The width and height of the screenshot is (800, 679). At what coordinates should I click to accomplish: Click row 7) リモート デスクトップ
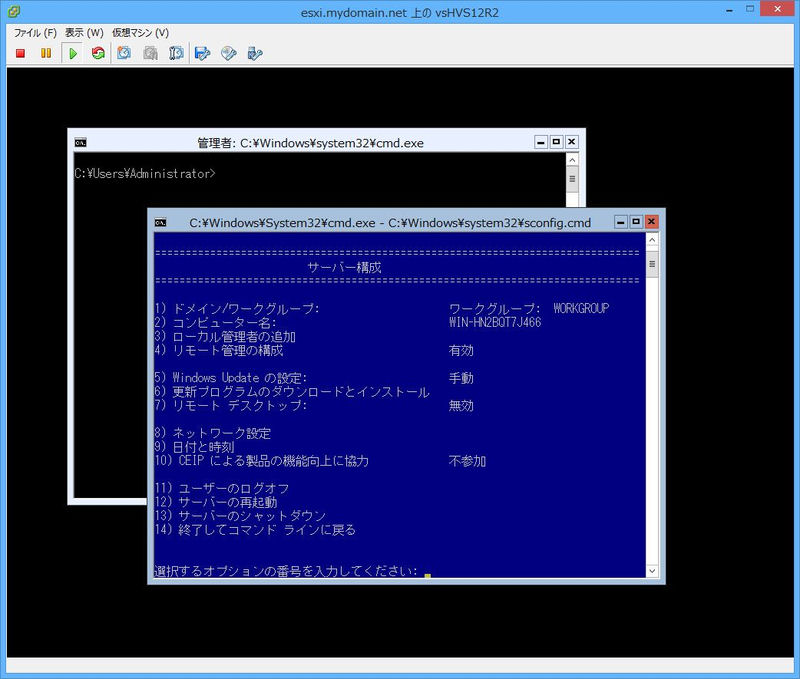point(231,406)
